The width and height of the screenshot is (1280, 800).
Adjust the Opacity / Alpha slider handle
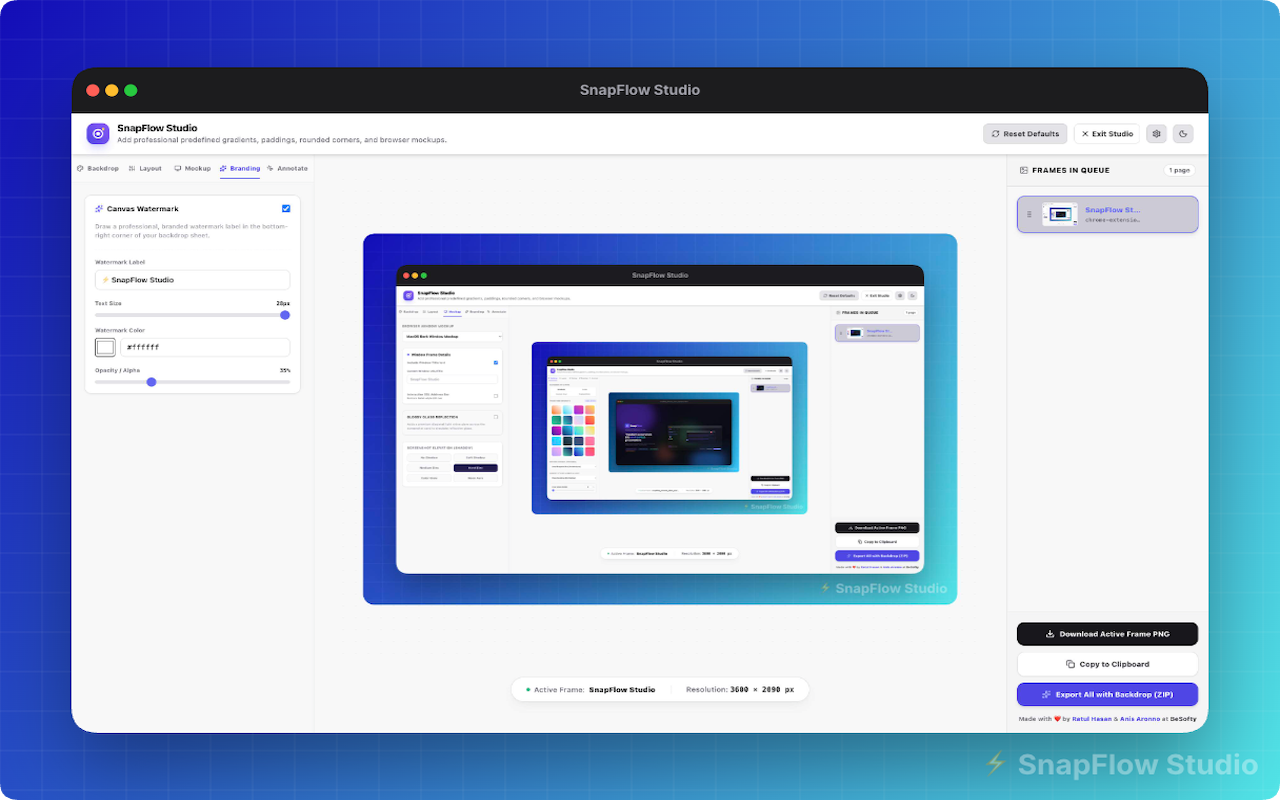151,381
